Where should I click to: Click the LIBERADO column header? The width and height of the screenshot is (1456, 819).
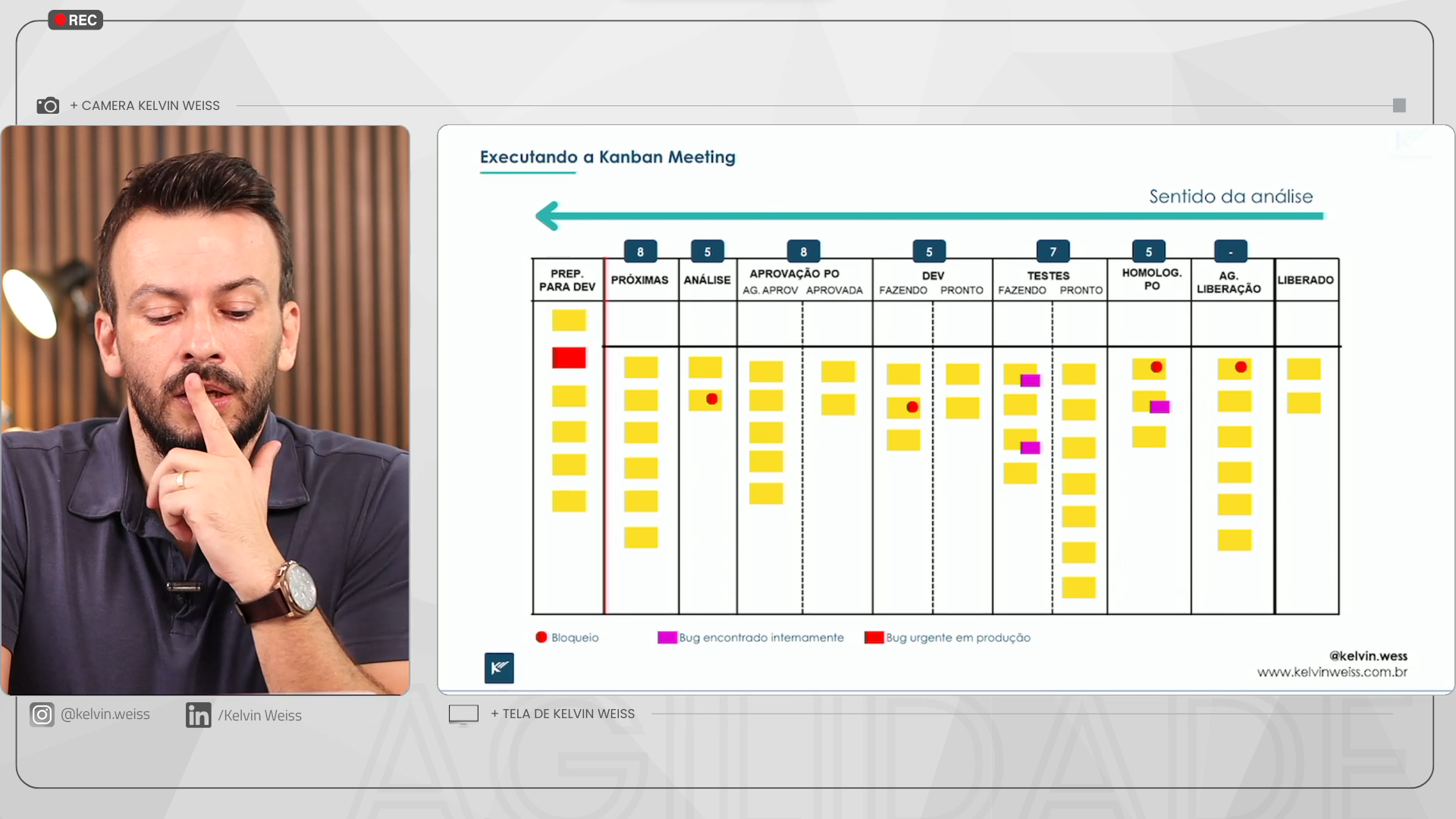1305,280
